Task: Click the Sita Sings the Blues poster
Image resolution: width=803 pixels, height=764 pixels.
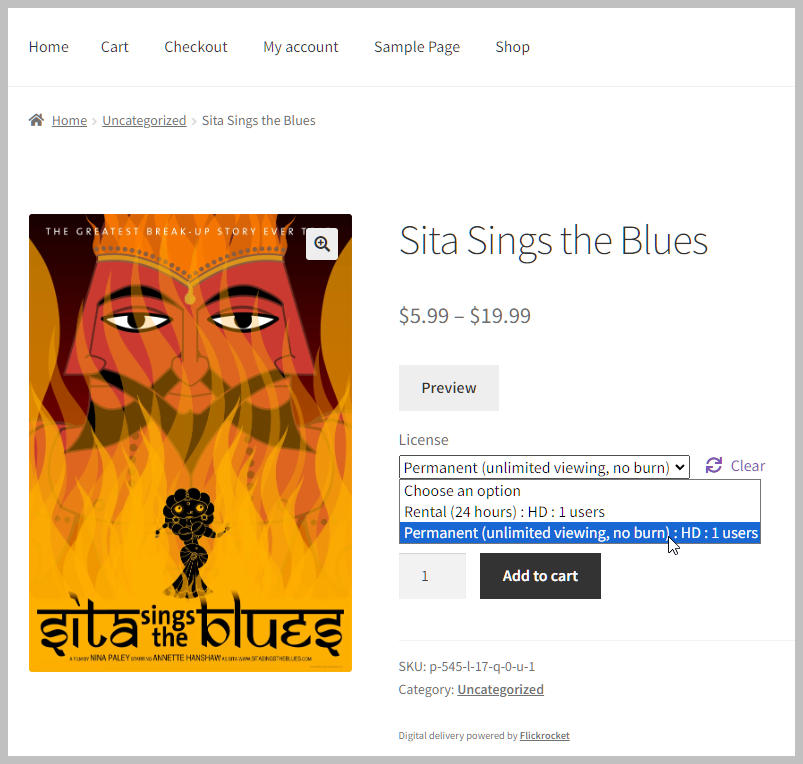Action: (191, 443)
